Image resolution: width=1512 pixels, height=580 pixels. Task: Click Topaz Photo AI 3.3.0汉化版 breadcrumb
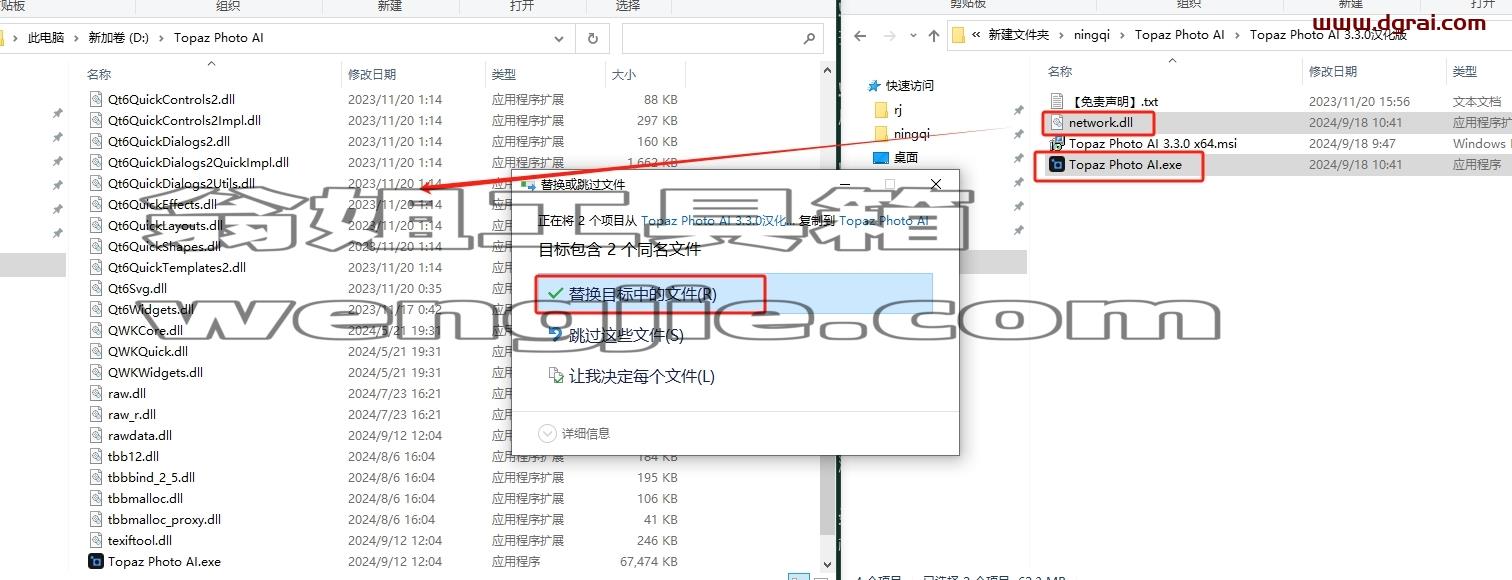pos(1329,35)
